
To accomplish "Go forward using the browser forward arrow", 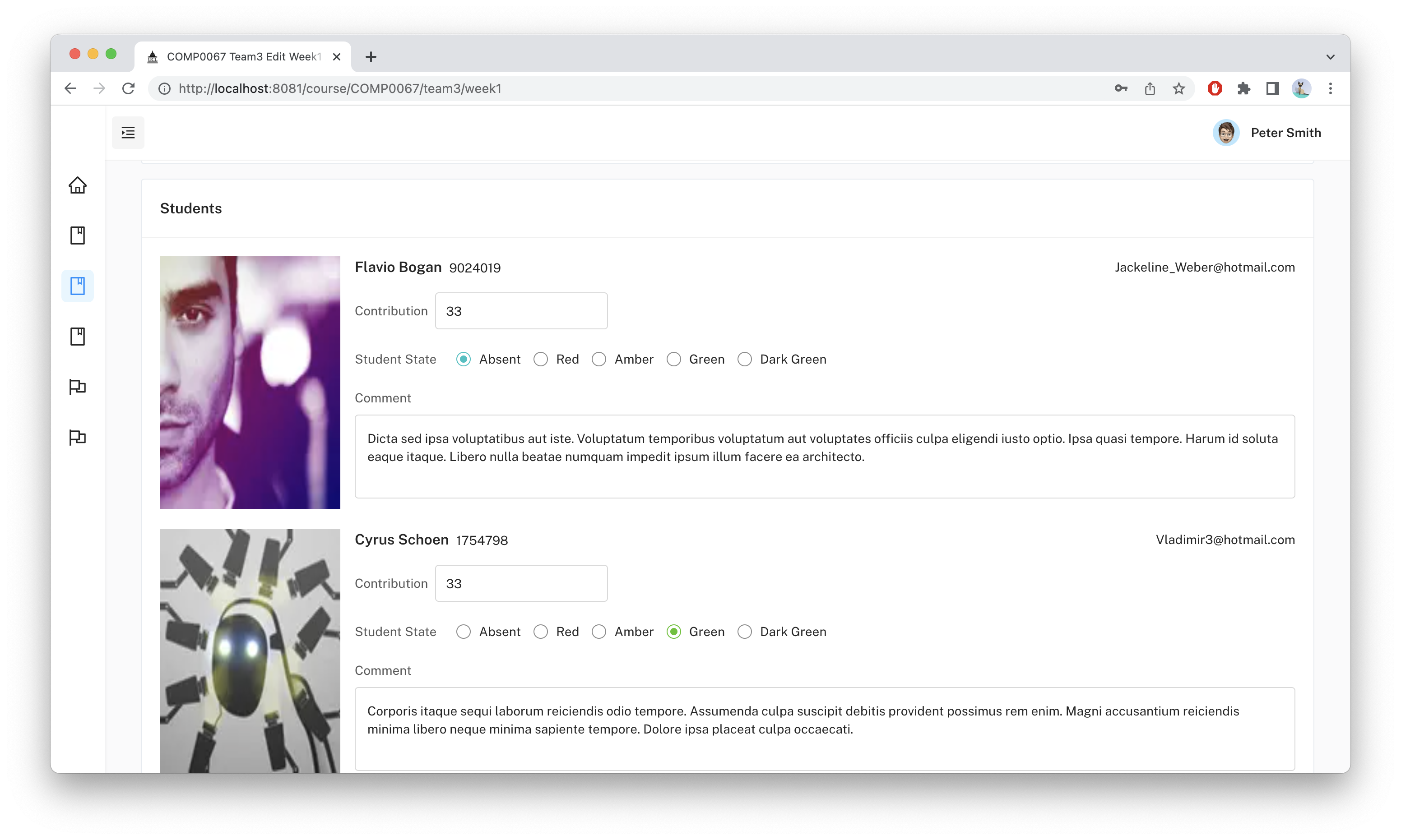I will (x=99, y=88).
